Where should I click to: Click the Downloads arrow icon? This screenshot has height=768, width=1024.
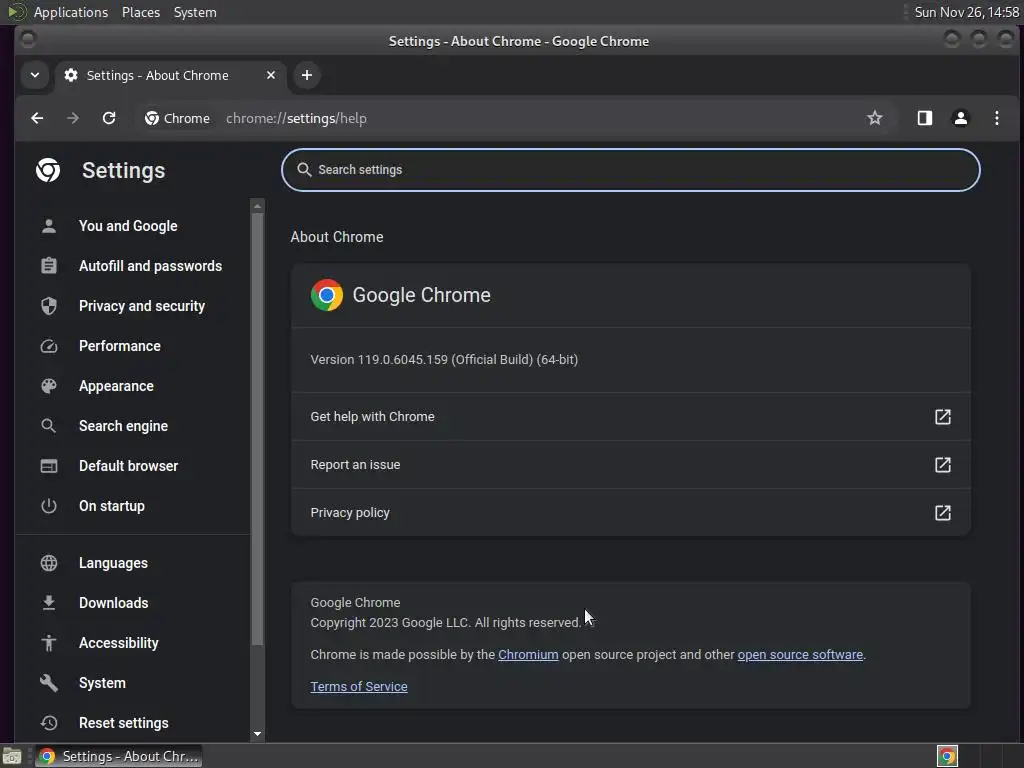click(x=49, y=603)
